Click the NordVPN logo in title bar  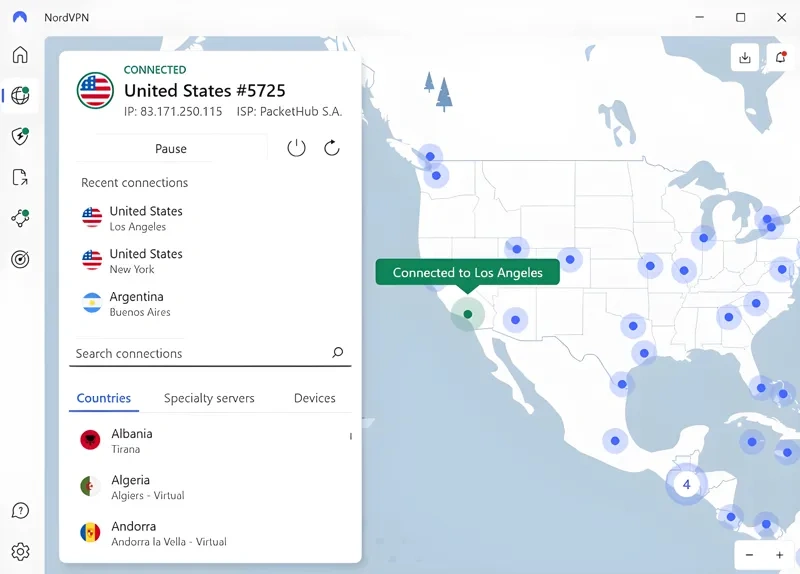19,17
